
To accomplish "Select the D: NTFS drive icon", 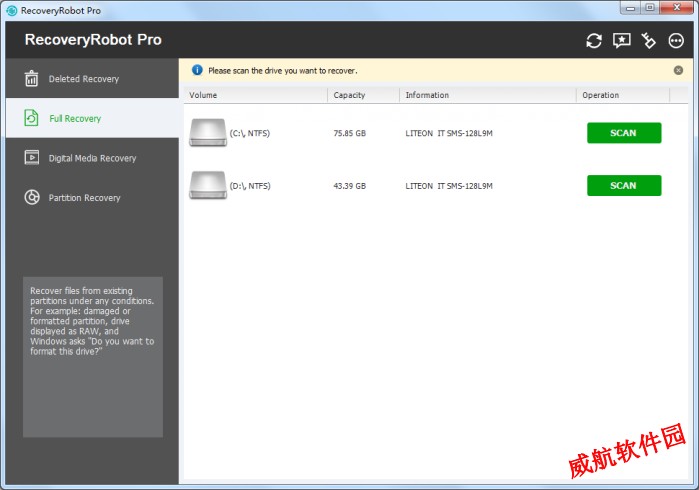I will (207, 185).
